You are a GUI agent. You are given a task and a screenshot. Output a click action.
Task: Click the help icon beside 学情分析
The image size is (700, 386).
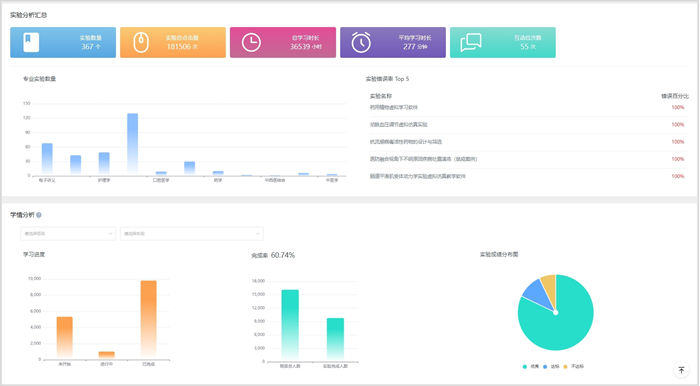(39, 215)
